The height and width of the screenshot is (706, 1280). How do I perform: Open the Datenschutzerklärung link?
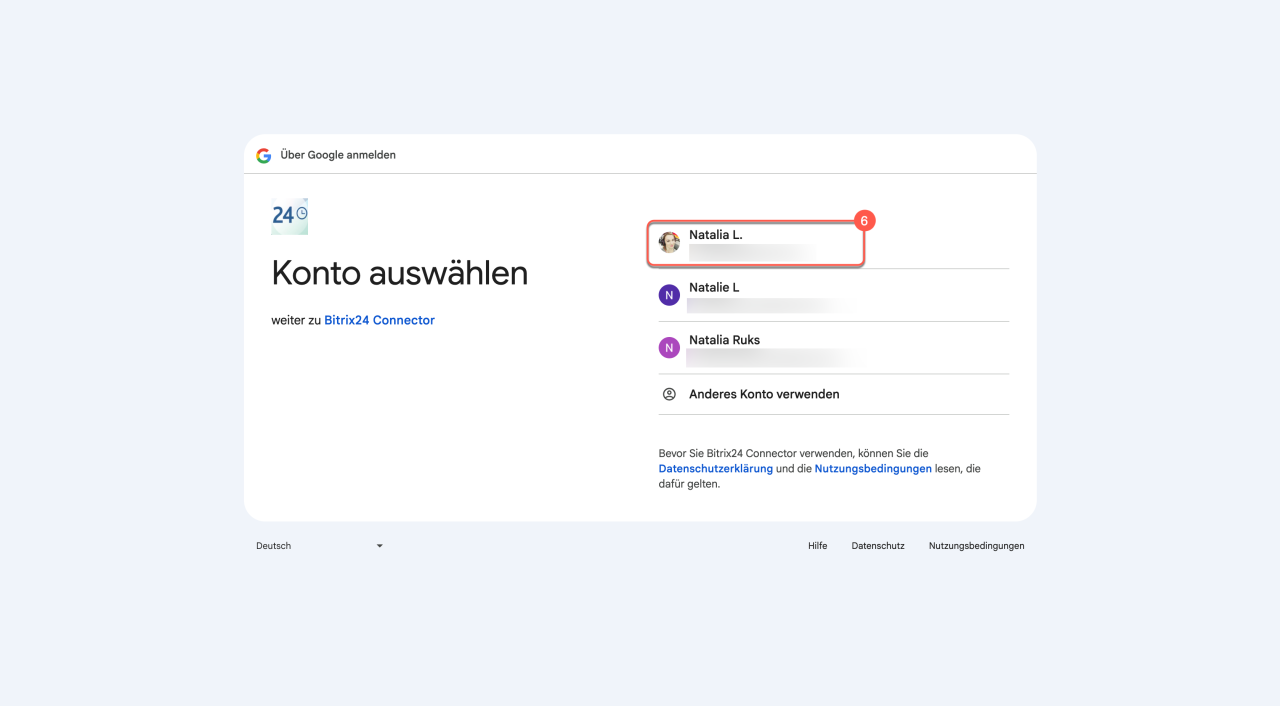[x=716, y=468]
